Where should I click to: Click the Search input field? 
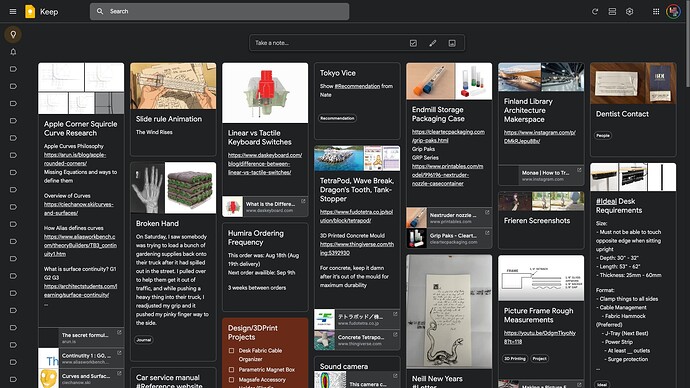click(220, 11)
